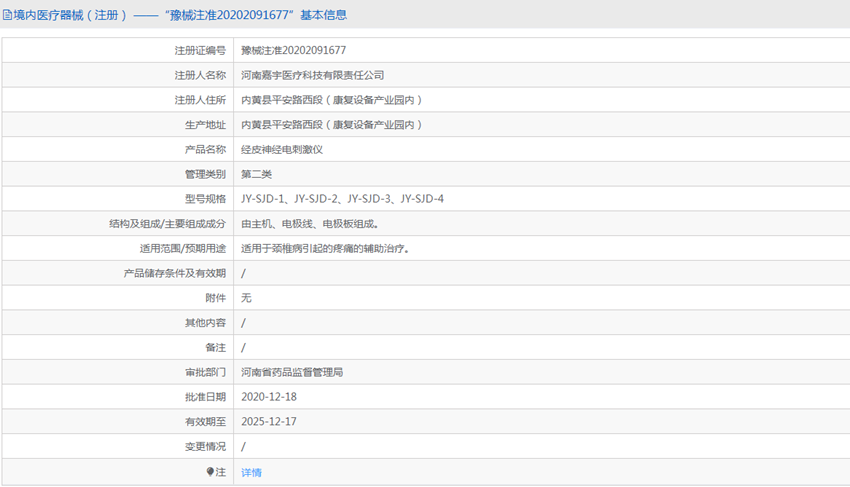Image resolution: width=850 pixels, height=487 pixels.
Task: Click the 注册人住所 label
Action: pyautogui.click(x=200, y=100)
